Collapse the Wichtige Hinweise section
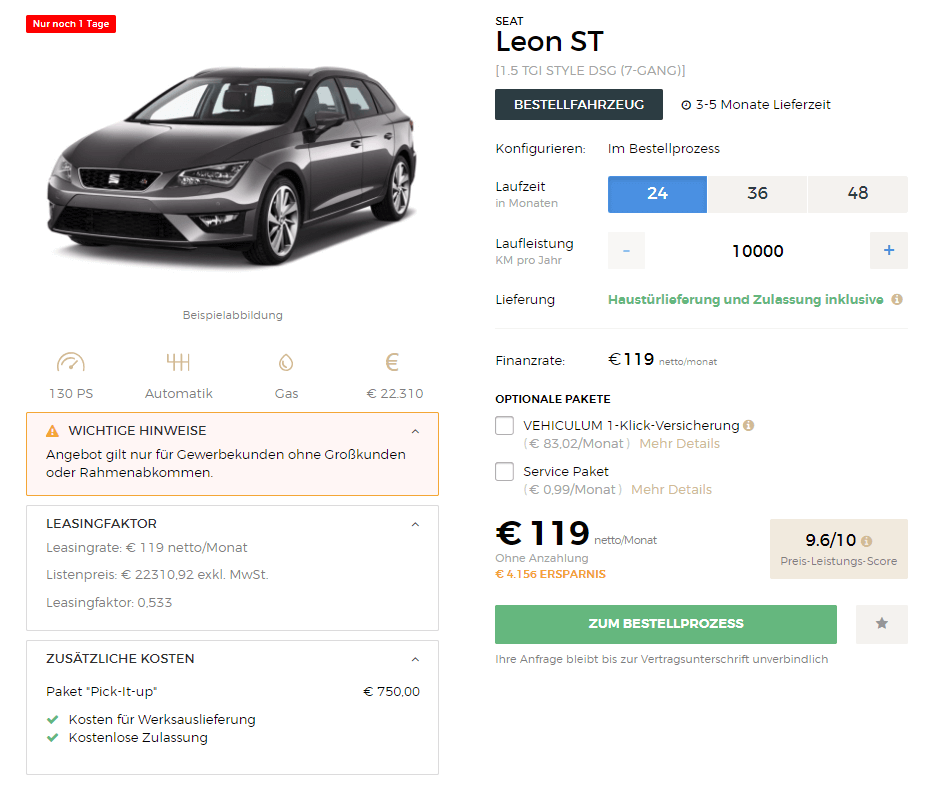This screenshot has width=934, height=792. coord(415,431)
